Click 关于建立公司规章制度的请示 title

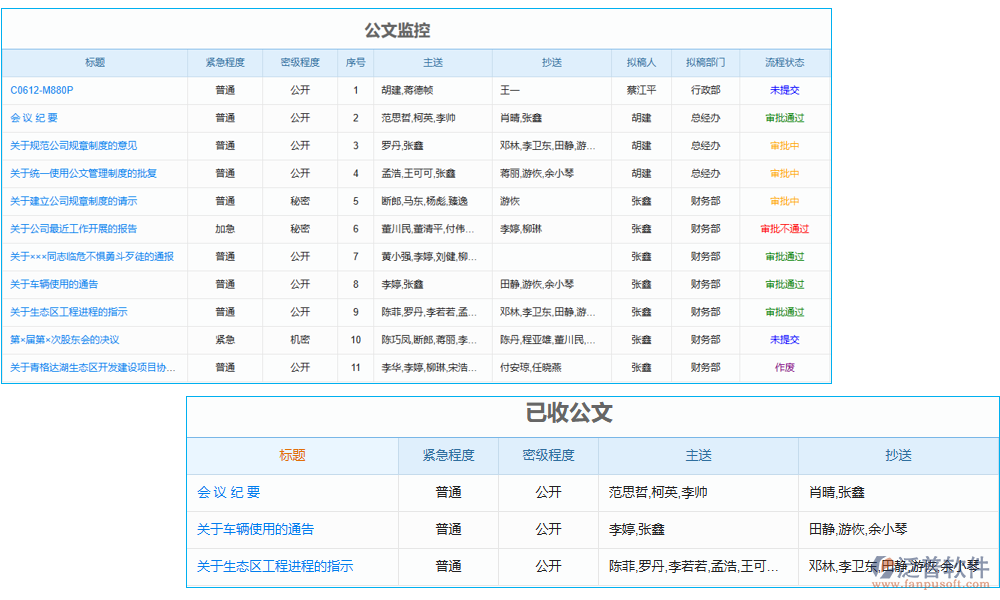(x=74, y=201)
